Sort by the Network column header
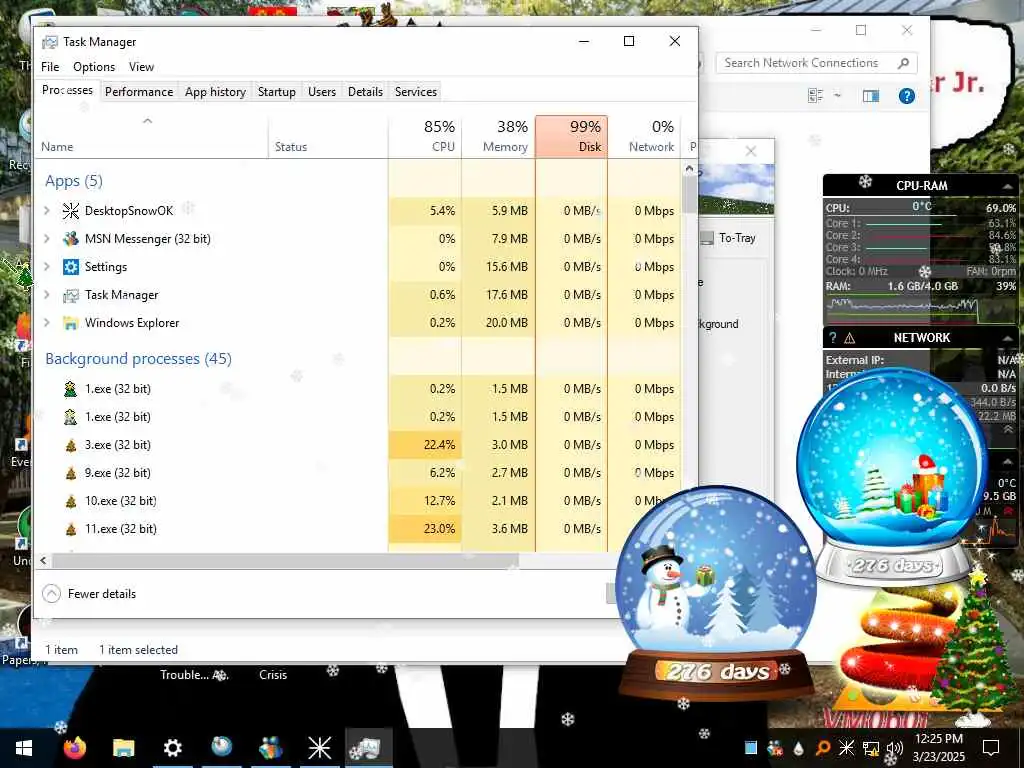The width and height of the screenshot is (1024, 768). (x=645, y=136)
